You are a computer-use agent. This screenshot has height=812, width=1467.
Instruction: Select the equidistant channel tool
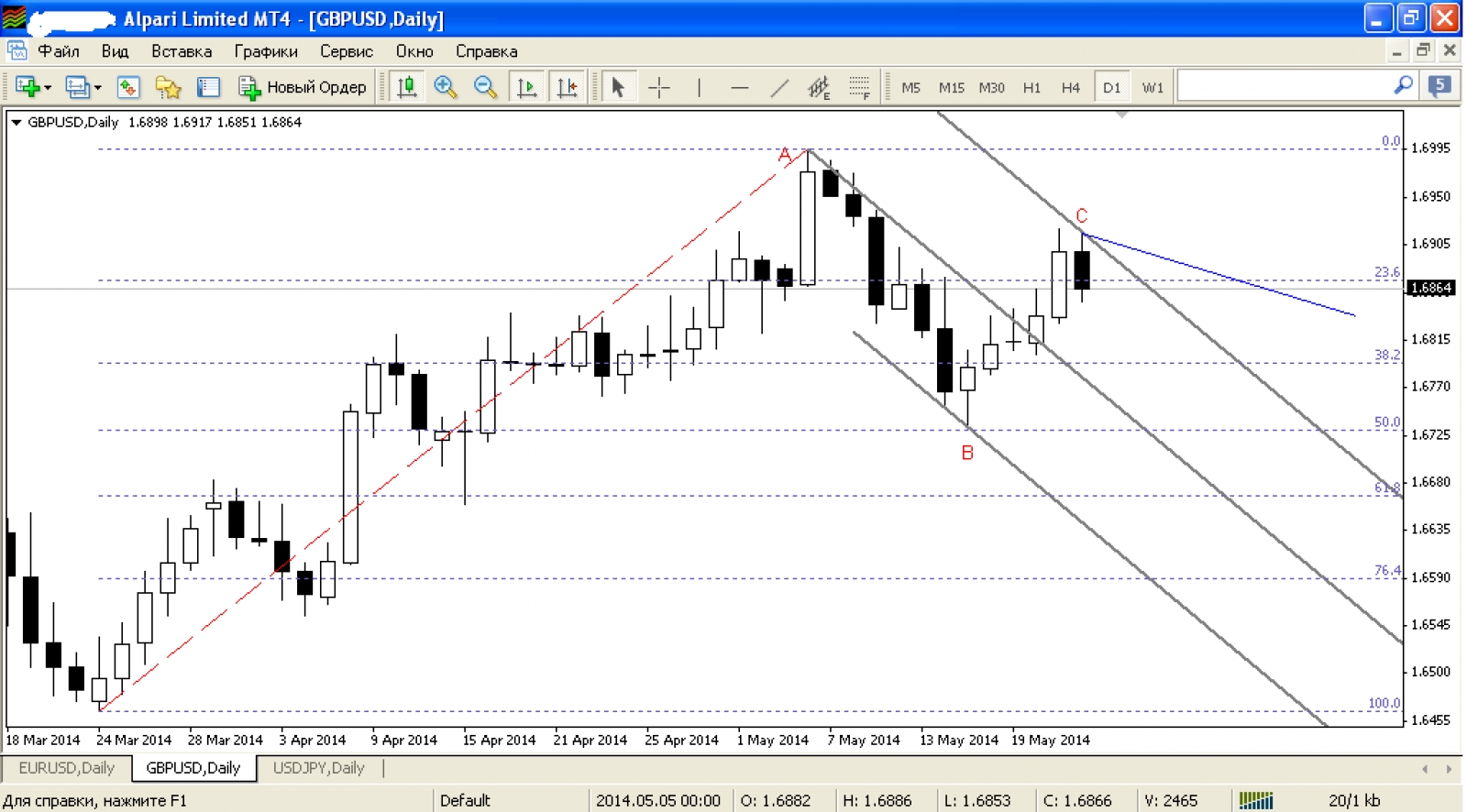[819, 87]
